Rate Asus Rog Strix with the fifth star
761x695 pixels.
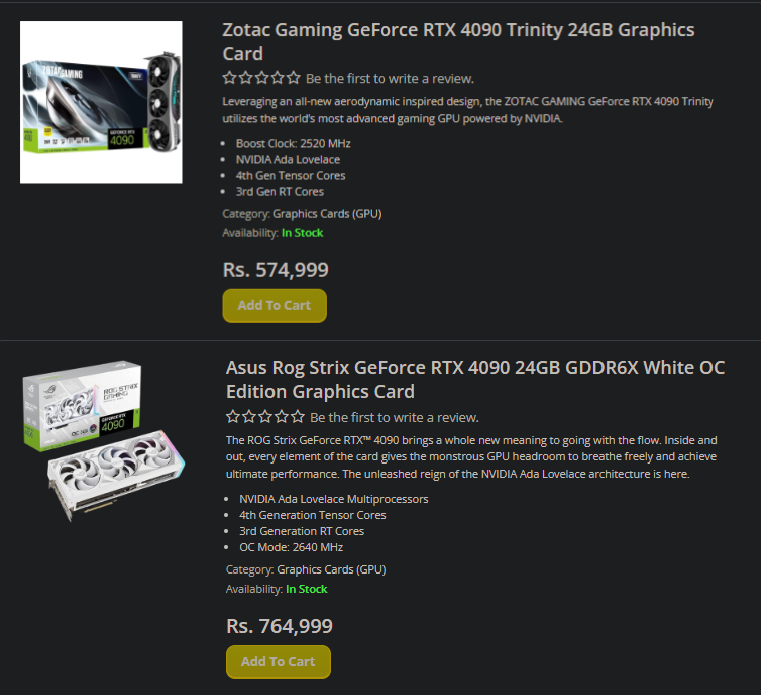pyautogui.click(x=297, y=417)
